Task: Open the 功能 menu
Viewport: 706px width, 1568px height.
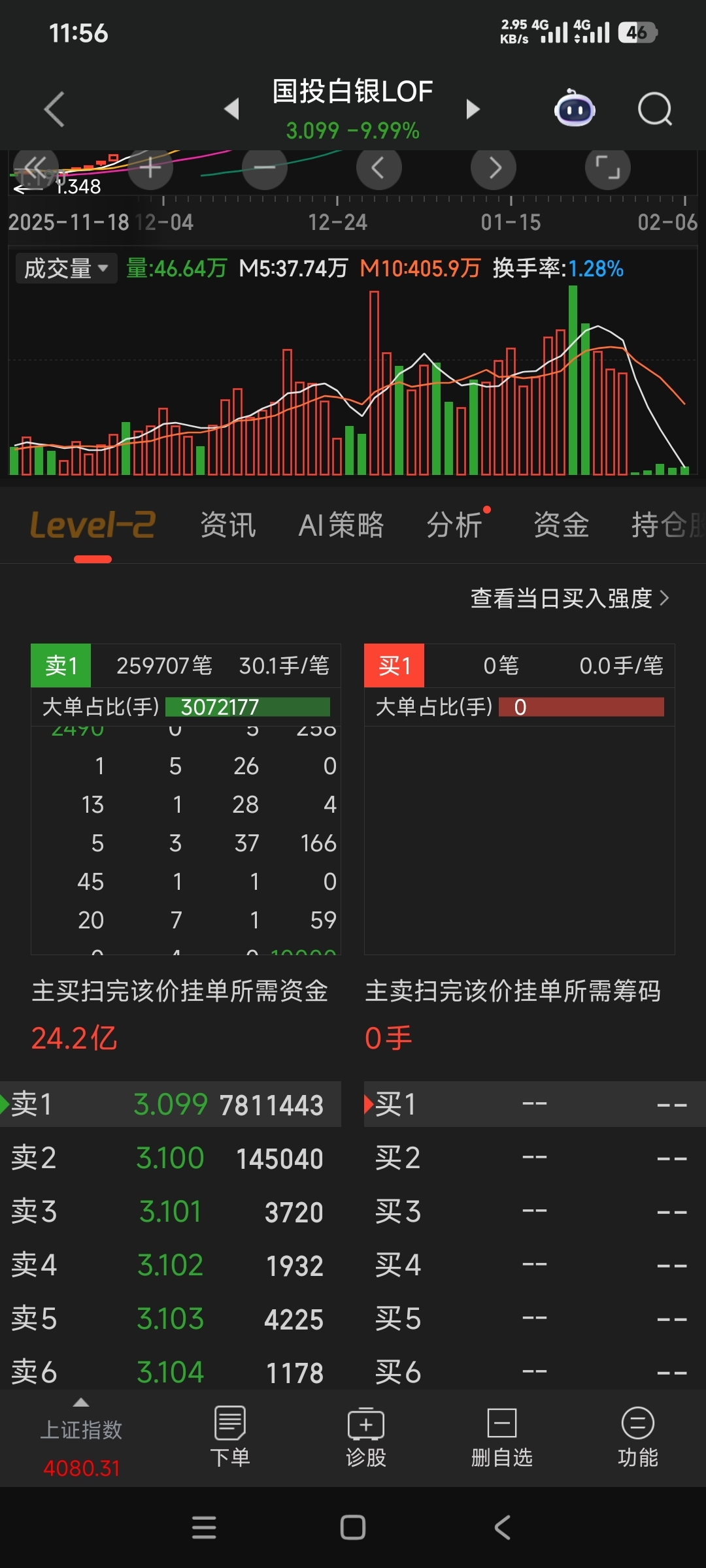Action: point(638,1437)
